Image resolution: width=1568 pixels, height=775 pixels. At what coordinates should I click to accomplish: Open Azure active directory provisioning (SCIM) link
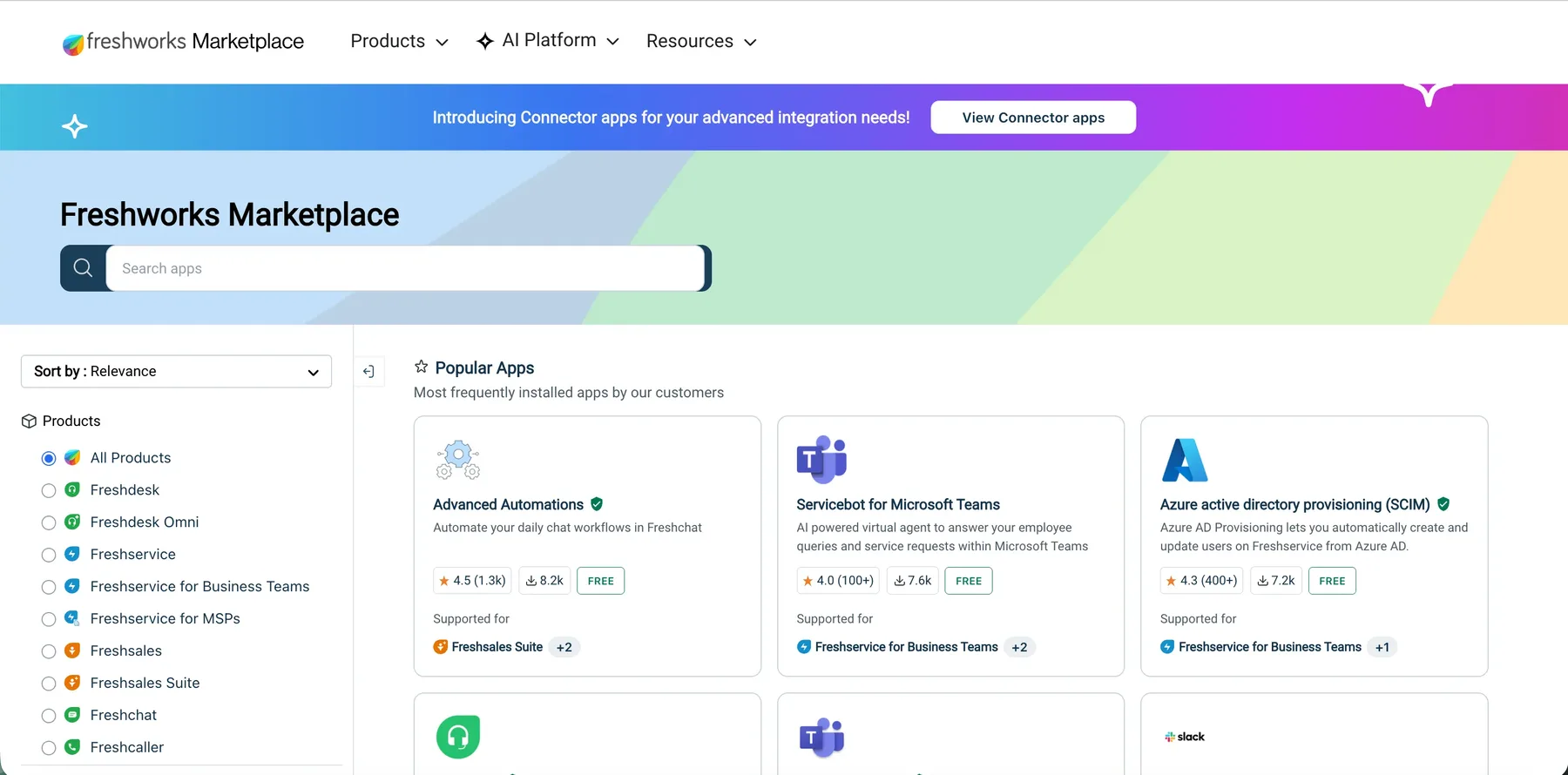click(1294, 504)
